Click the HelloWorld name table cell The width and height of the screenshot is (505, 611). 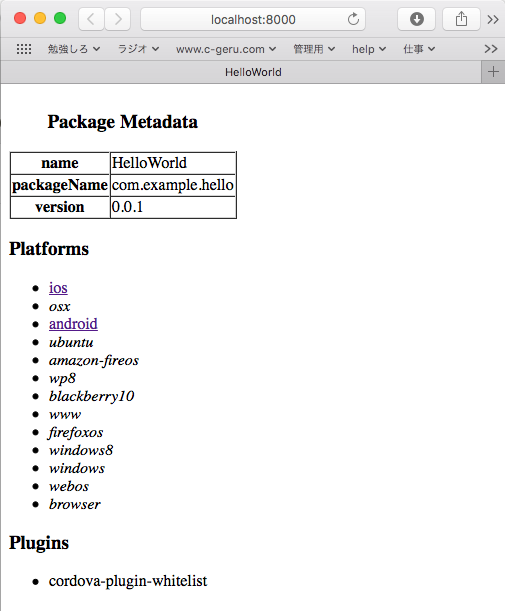[x=173, y=163]
